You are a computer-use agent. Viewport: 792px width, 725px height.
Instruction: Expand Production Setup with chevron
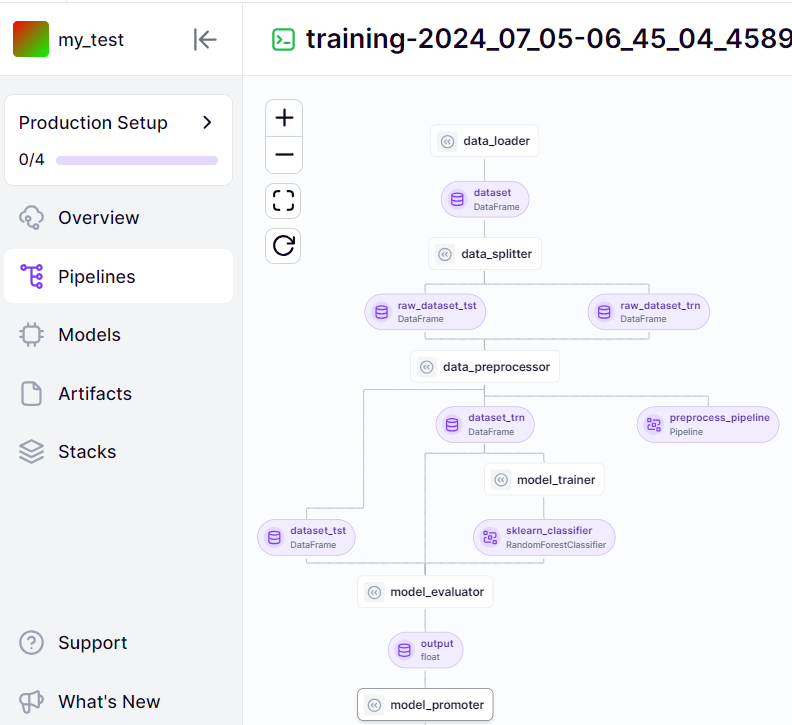pos(207,122)
